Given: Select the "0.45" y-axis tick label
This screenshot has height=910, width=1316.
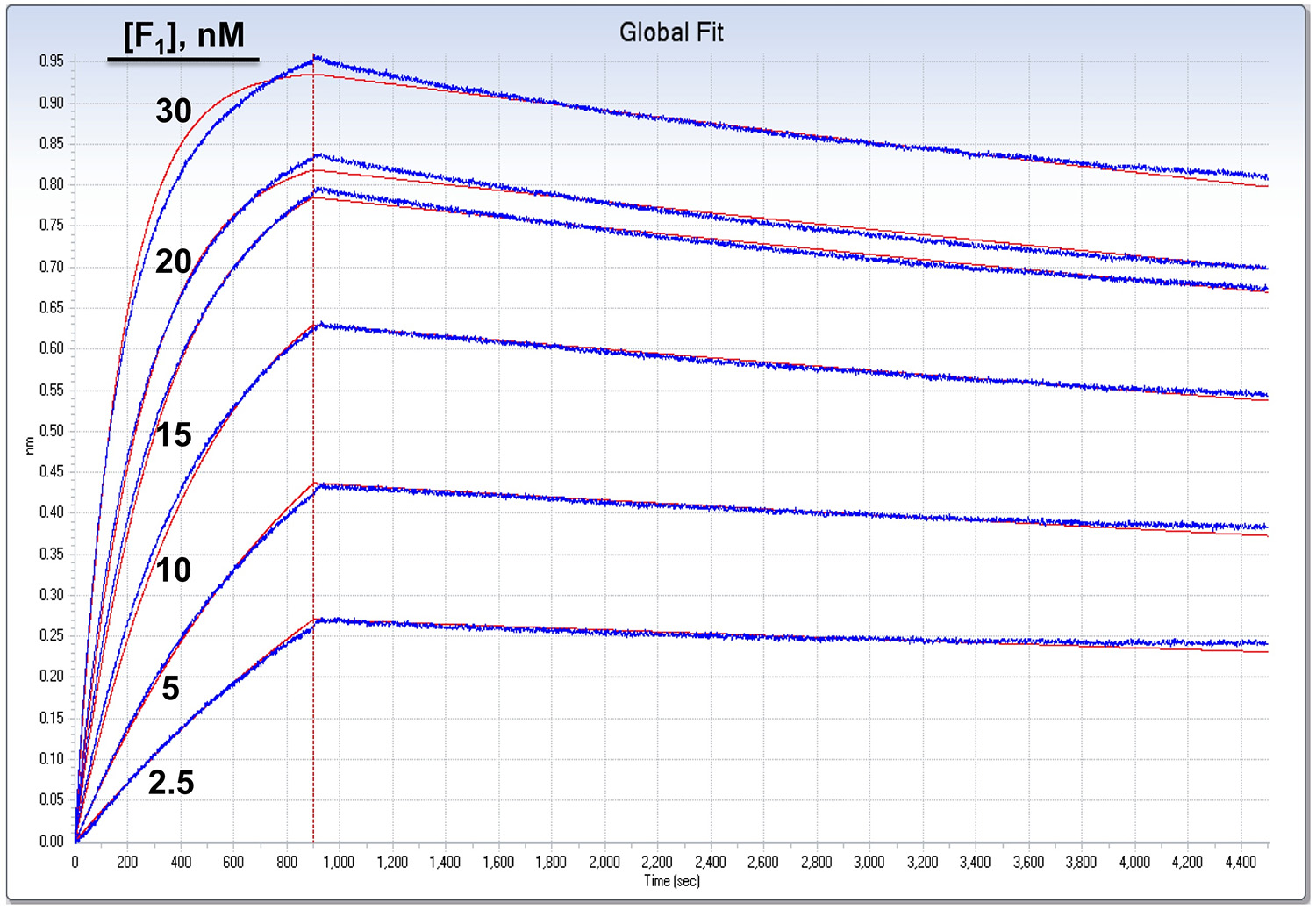Looking at the screenshot, I should pyautogui.click(x=52, y=472).
